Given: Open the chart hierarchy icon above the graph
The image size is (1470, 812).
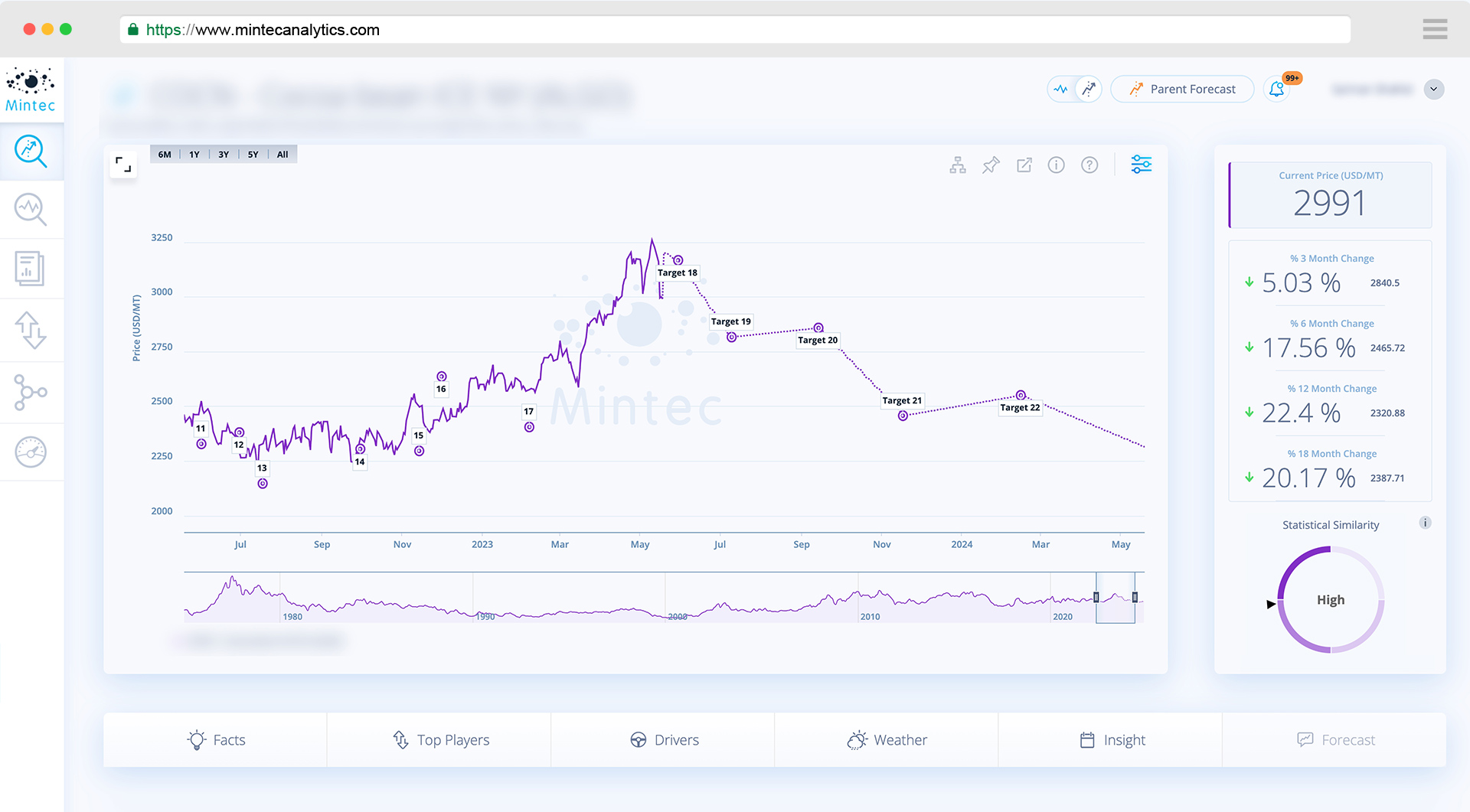Looking at the screenshot, I should (957, 164).
